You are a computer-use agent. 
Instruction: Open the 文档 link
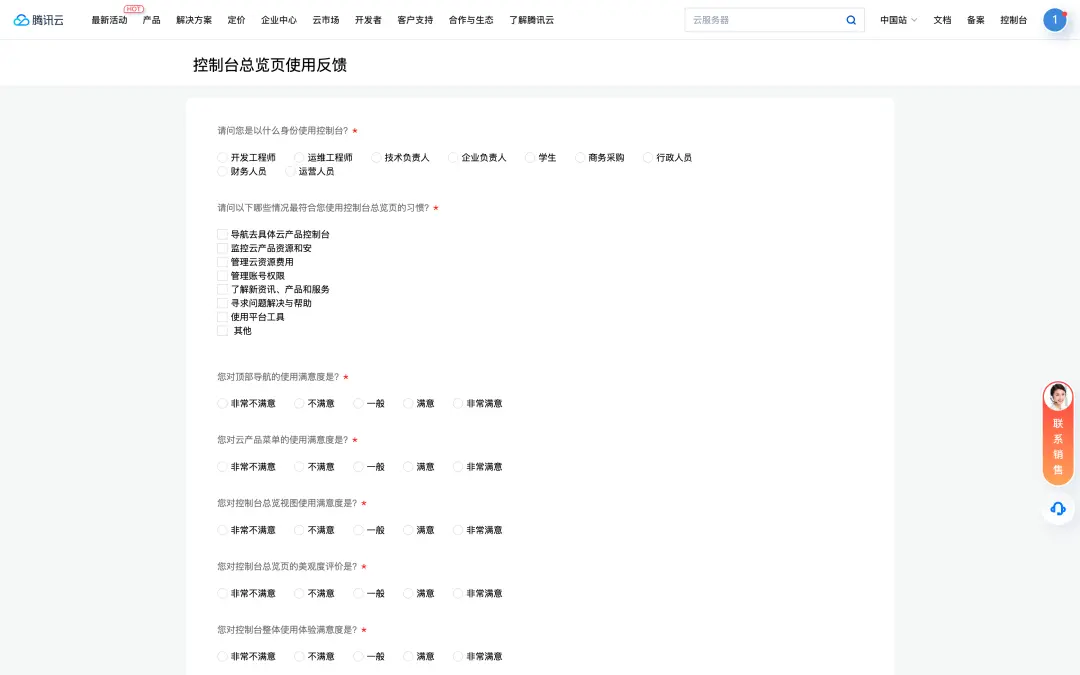click(942, 20)
